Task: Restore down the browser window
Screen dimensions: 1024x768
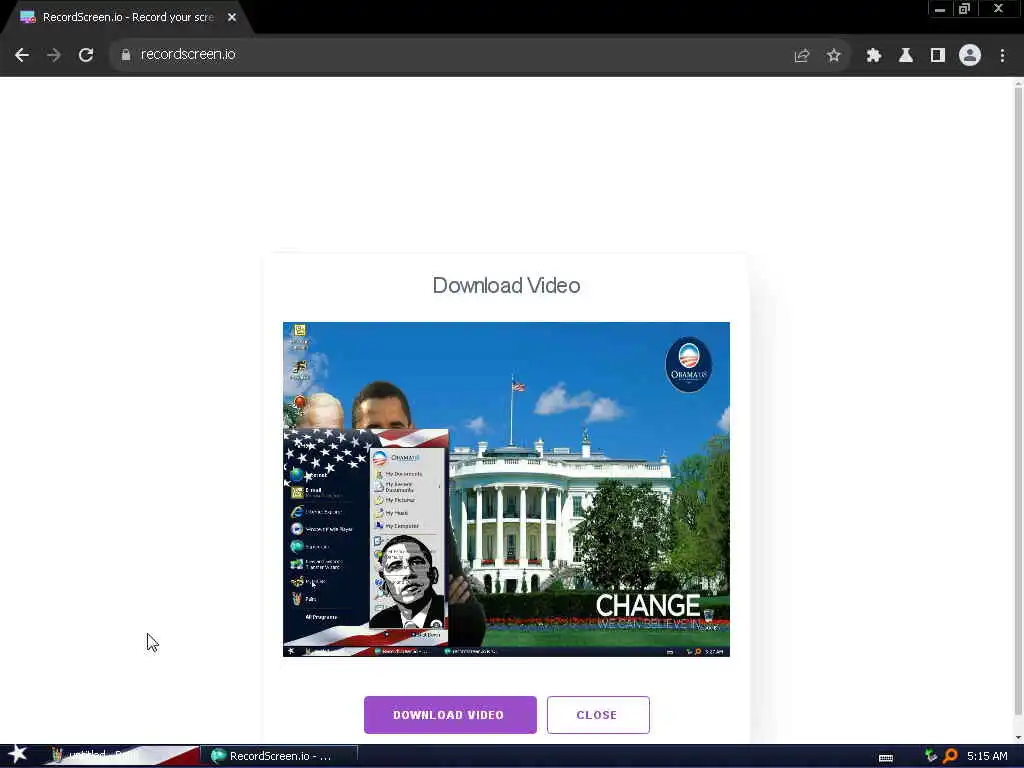Action: point(965,9)
